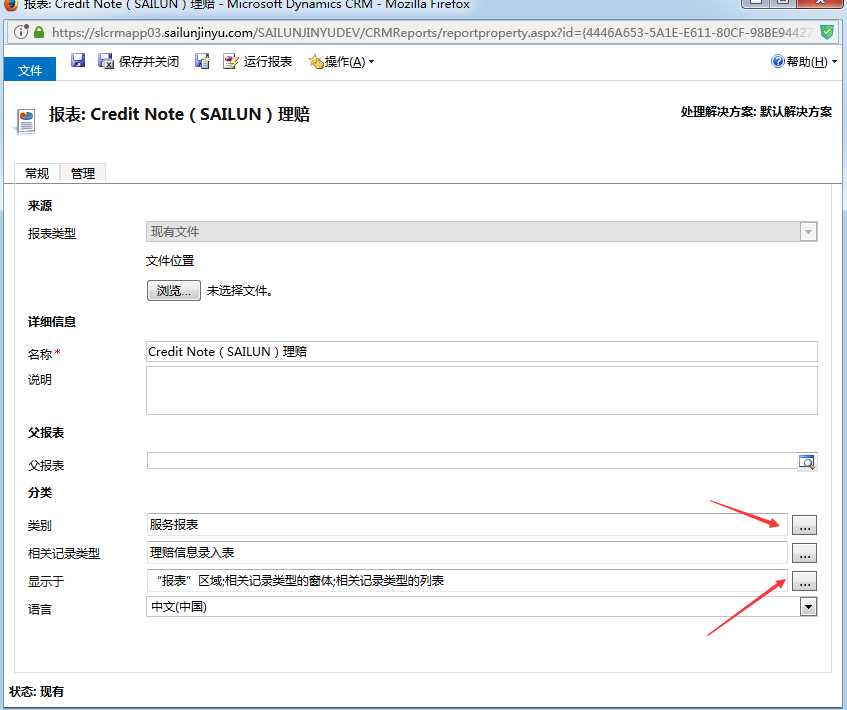Click the 分类 section heading
Viewport: 847px width, 710px height.
coord(40,493)
